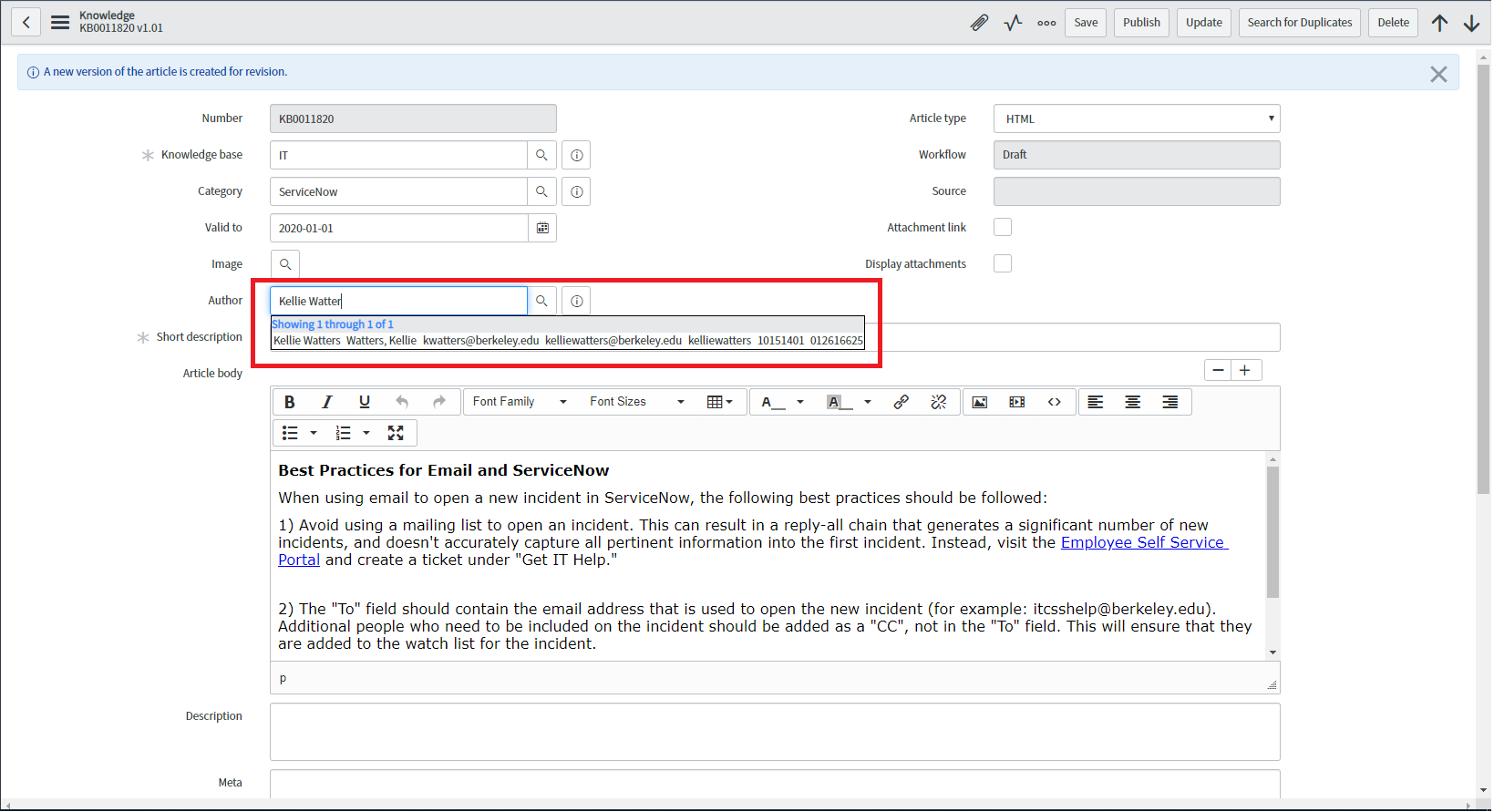Screen dimensions: 1494x812
Task: Toggle italic formatting in editor
Action: tap(327, 402)
